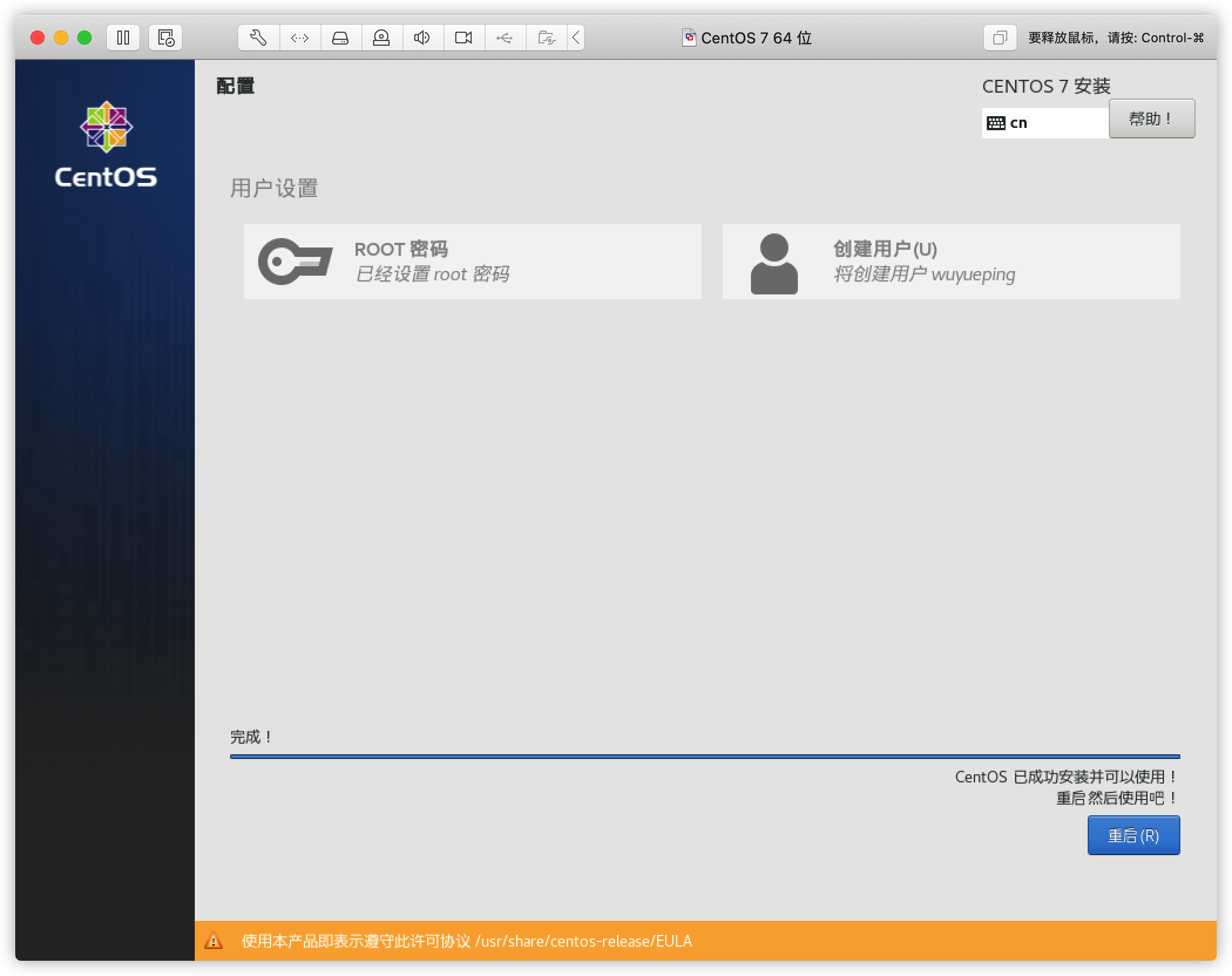Click the CentOS 7 64 位 window title
The width and height of the screenshot is (1232, 976).
tap(756, 38)
